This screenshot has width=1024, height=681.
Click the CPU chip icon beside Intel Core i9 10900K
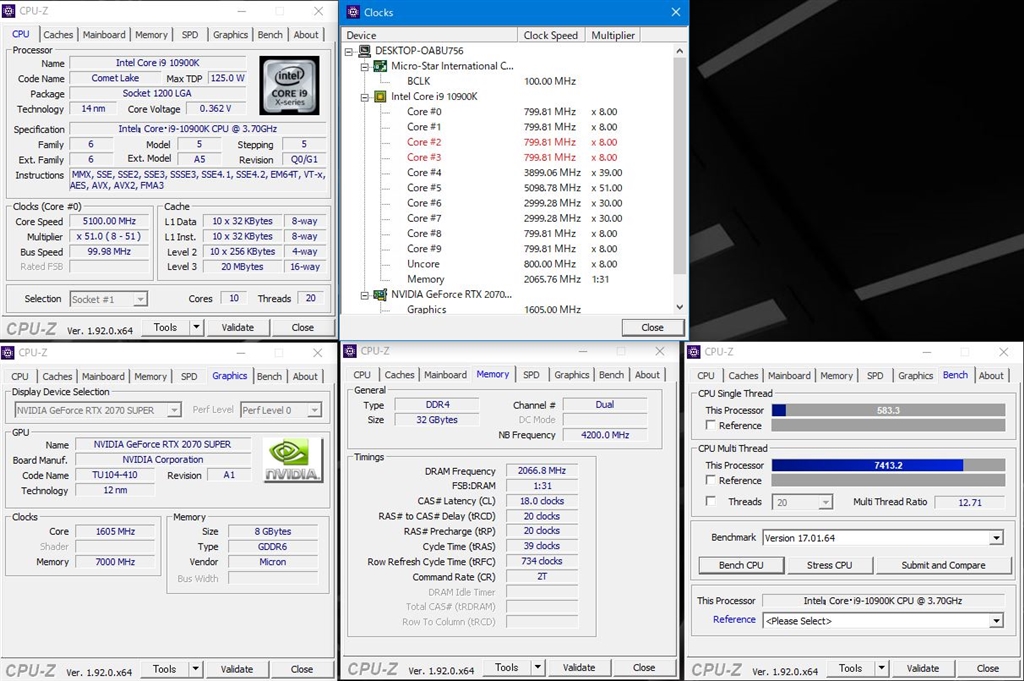pyautogui.click(x=380, y=97)
